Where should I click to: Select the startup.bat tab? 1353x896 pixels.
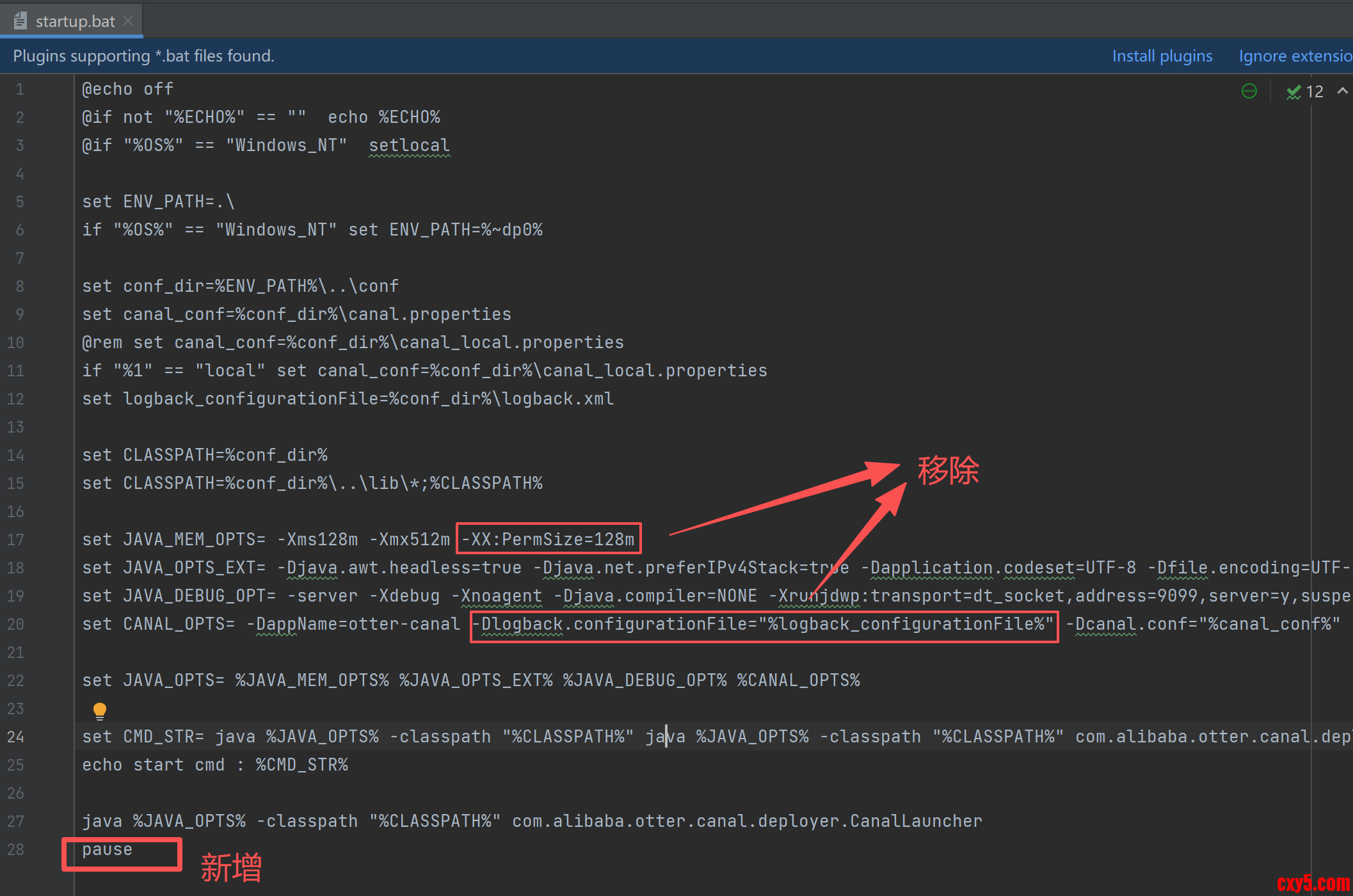75,21
